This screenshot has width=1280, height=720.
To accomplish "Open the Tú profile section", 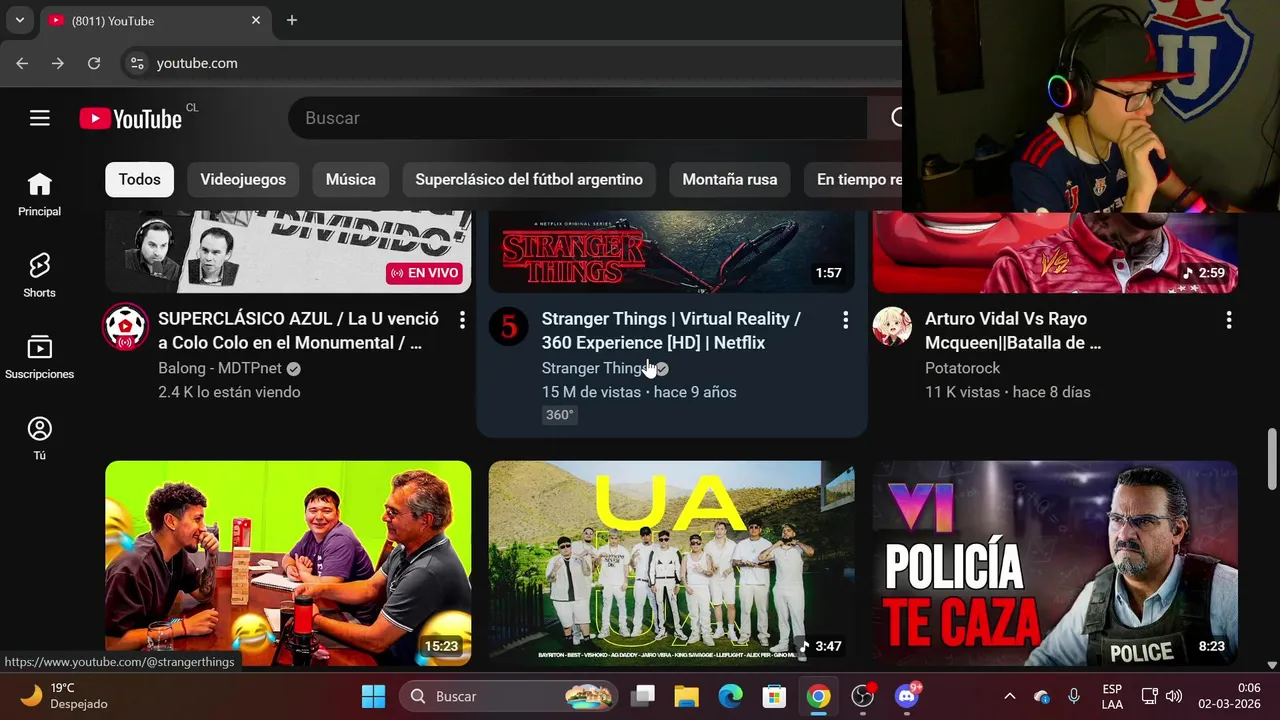I will click(x=40, y=438).
